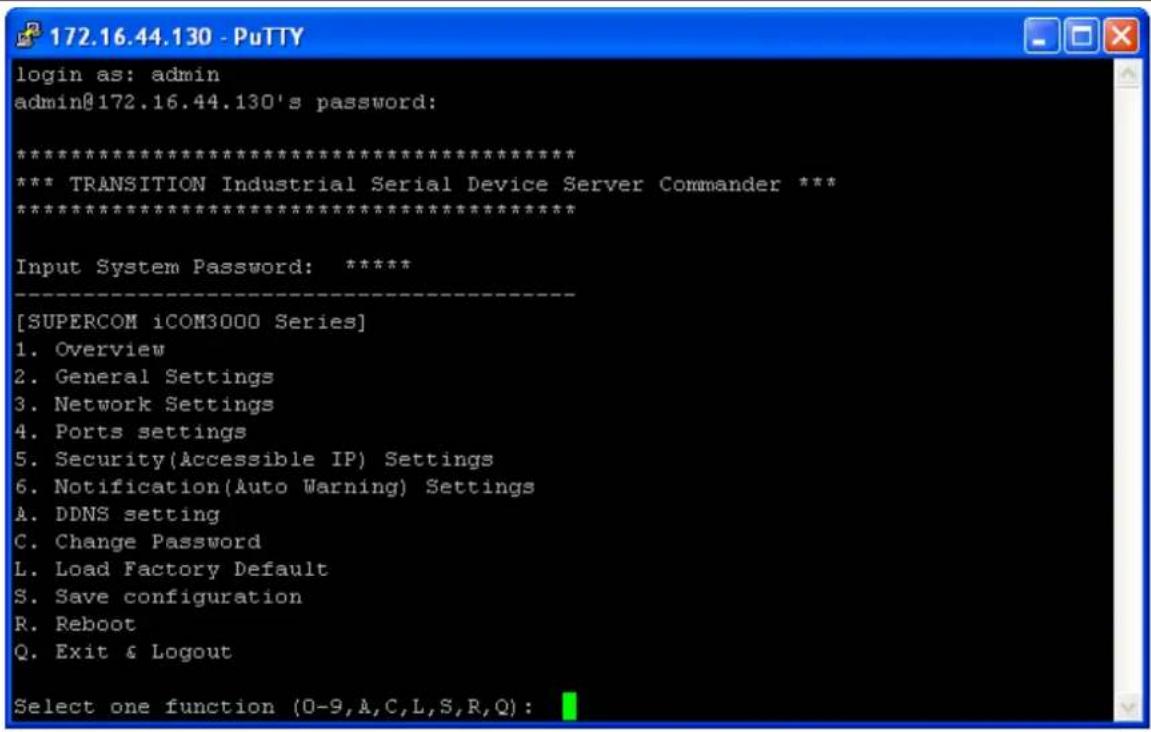Click the 'Select one function' prompt text
Screen dimensions: 1151x732
coord(274,707)
